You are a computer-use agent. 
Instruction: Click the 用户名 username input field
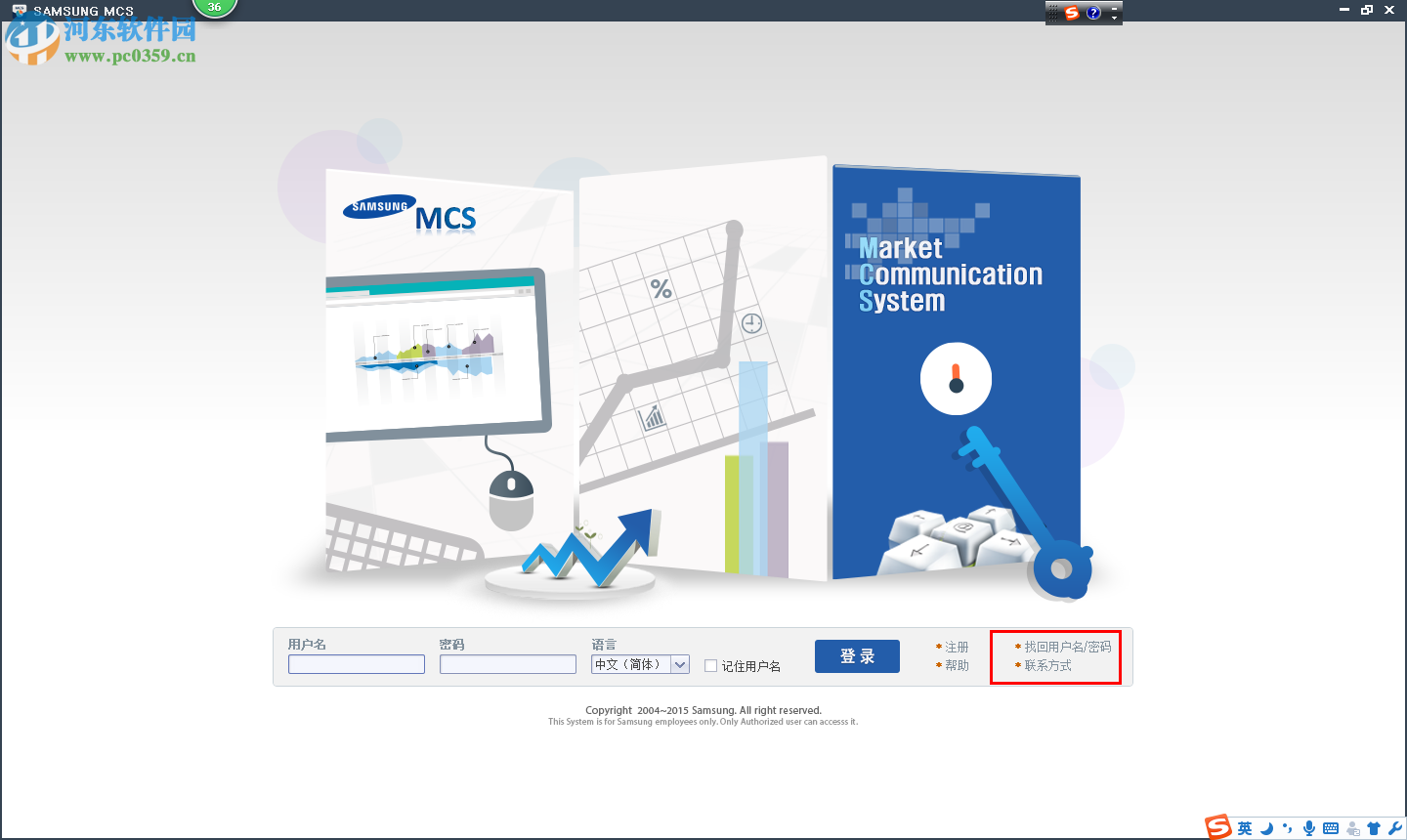click(x=357, y=664)
